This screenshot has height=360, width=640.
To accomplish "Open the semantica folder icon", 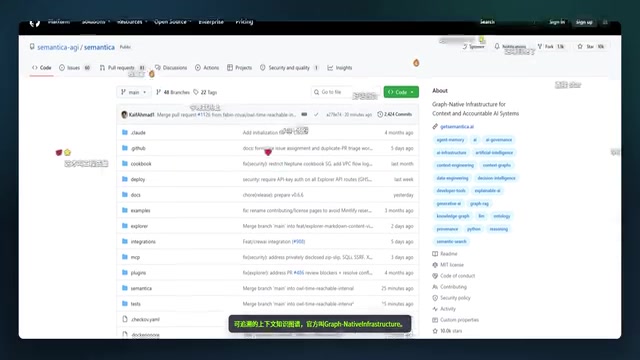I will coord(125,288).
